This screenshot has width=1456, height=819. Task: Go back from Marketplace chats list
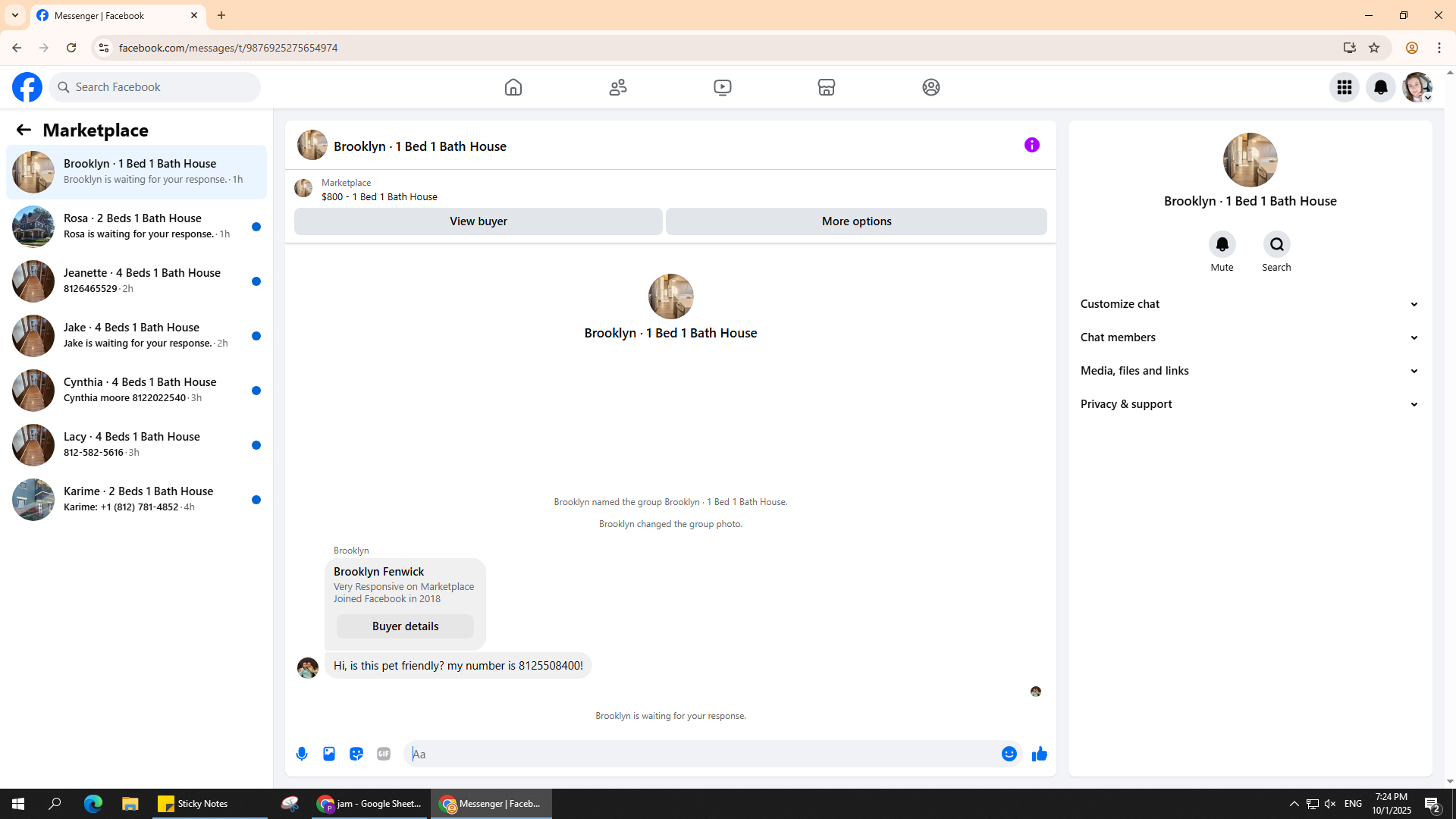click(24, 130)
